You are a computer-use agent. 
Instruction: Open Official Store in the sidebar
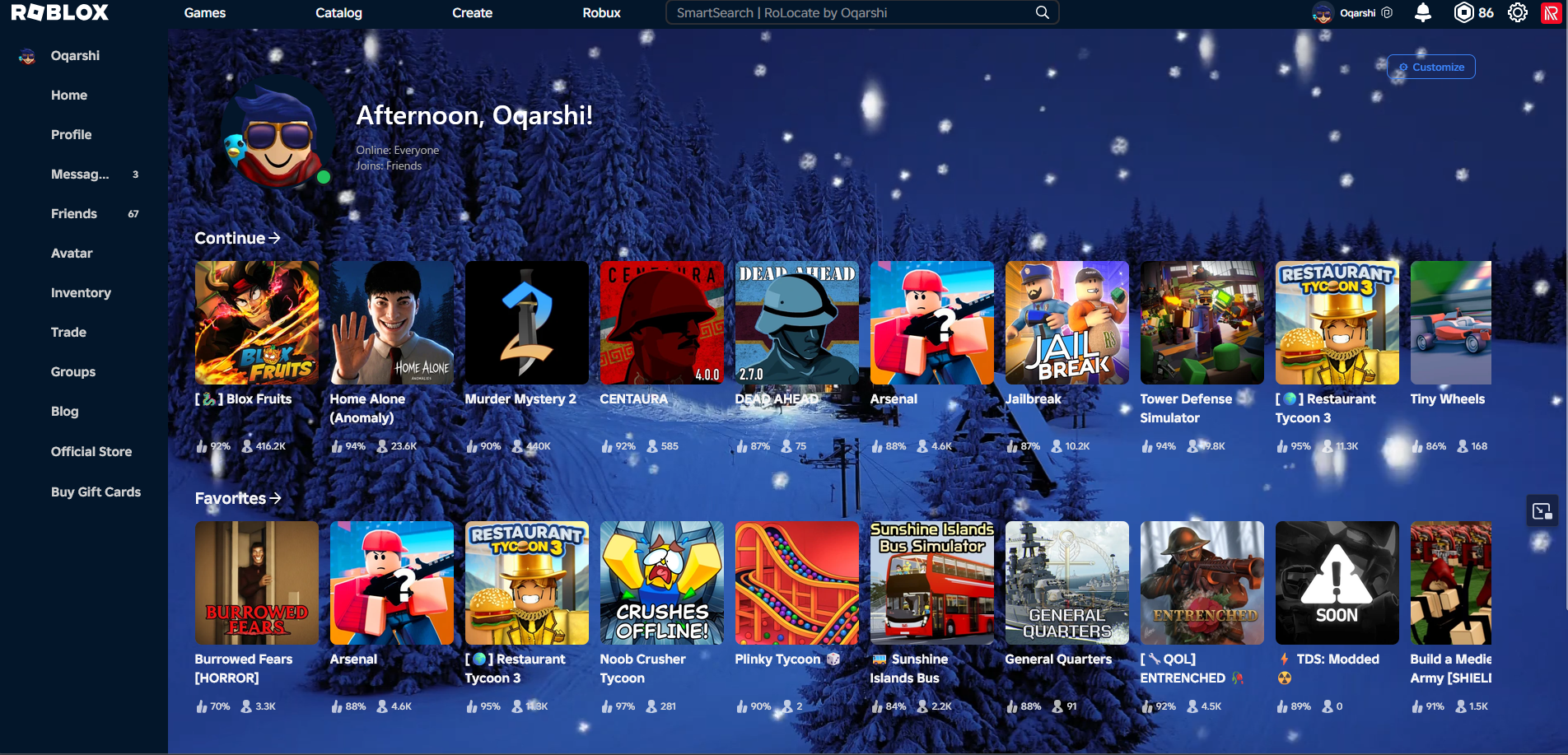coord(91,451)
